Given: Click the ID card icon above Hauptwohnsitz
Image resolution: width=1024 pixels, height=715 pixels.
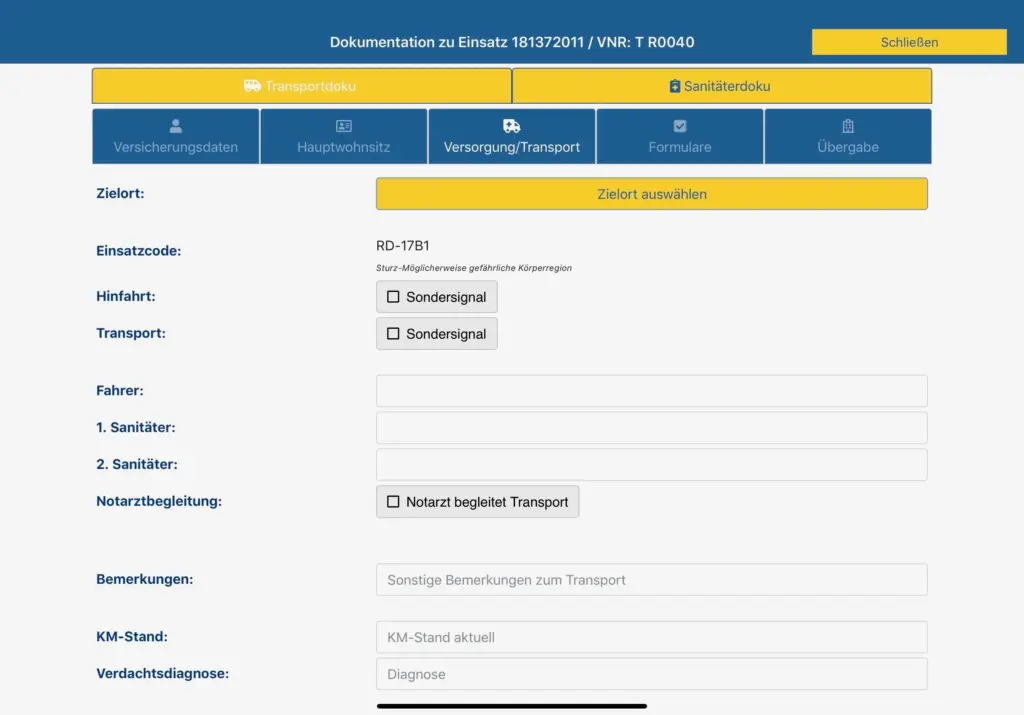Looking at the screenshot, I should coord(344,126).
